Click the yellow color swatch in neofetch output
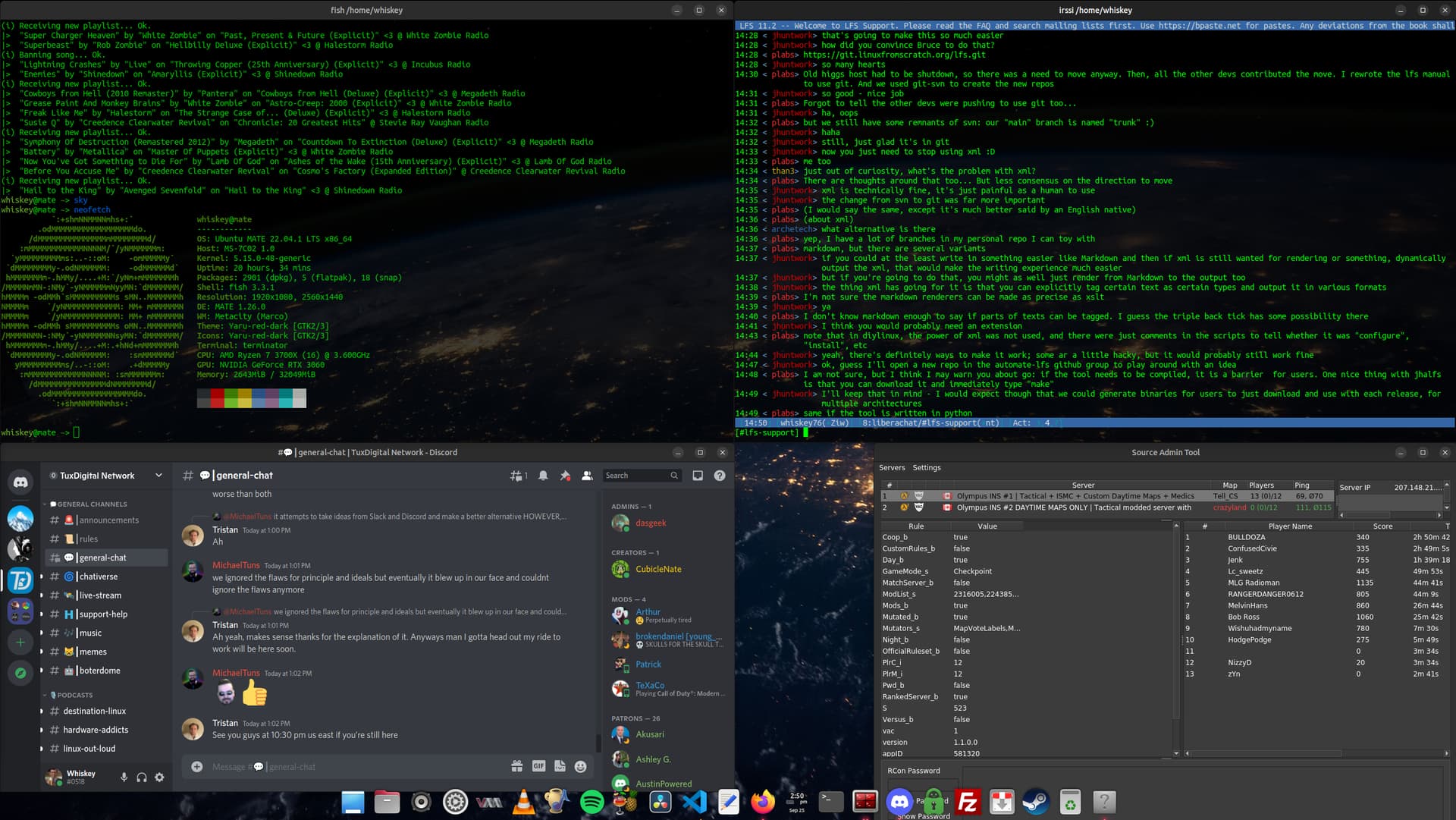 tap(245, 398)
